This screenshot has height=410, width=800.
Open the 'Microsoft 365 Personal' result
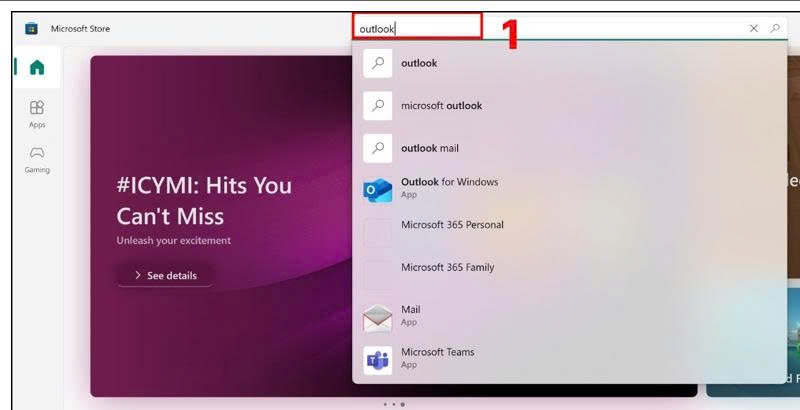tap(452, 225)
